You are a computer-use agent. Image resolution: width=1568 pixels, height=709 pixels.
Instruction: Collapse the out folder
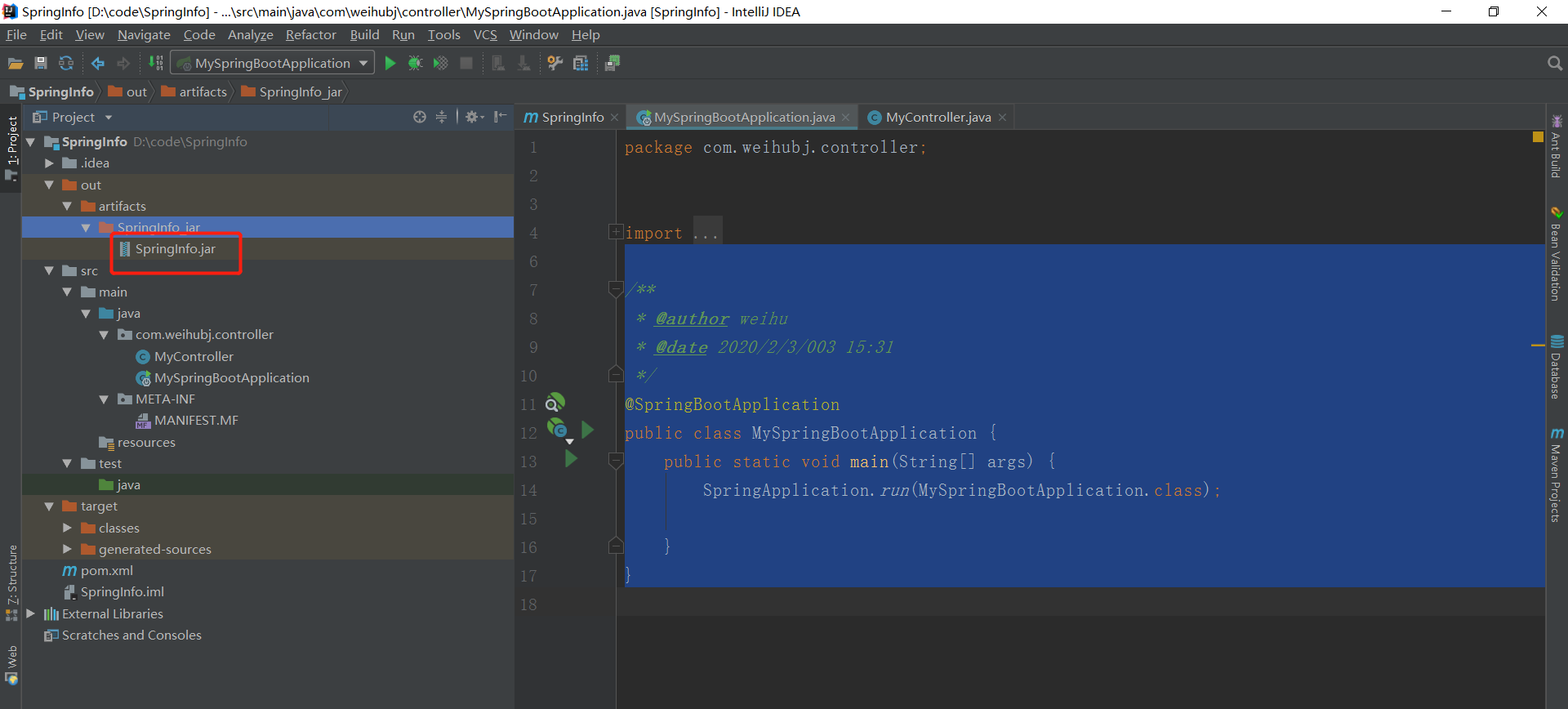click(49, 185)
